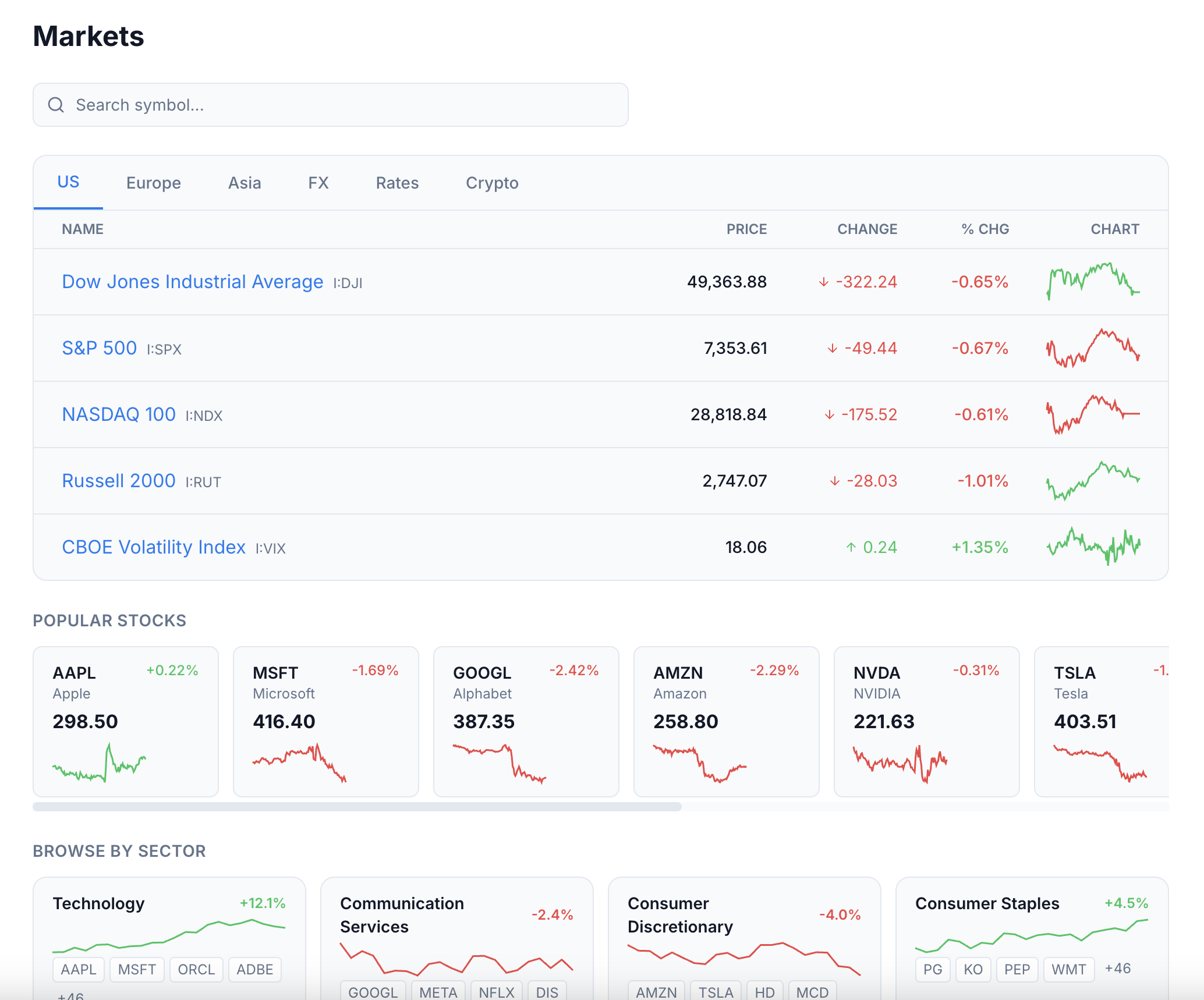Click the popular stocks horizontal scrollbar
The width and height of the screenshot is (1204, 1000).
[357, 807]
